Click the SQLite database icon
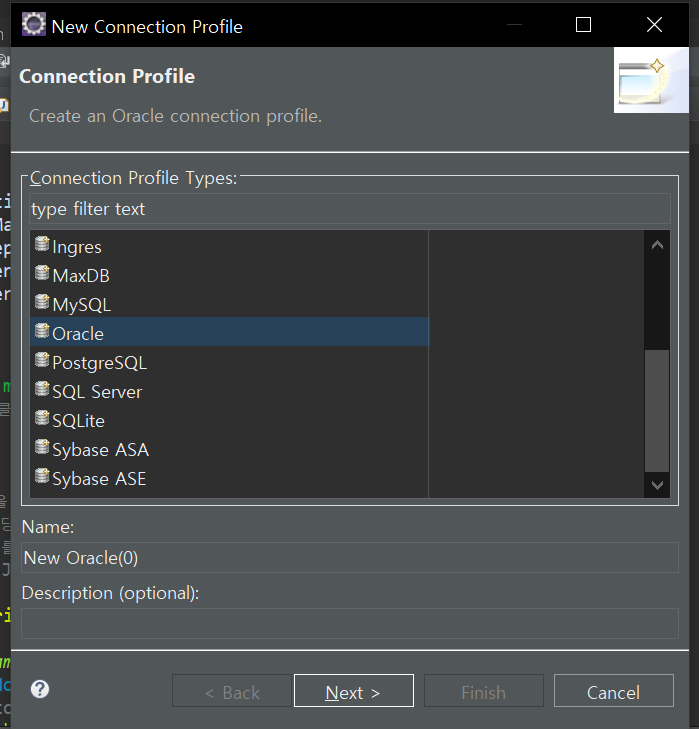This screenshot has height=729, width=699. click(42, 418)
